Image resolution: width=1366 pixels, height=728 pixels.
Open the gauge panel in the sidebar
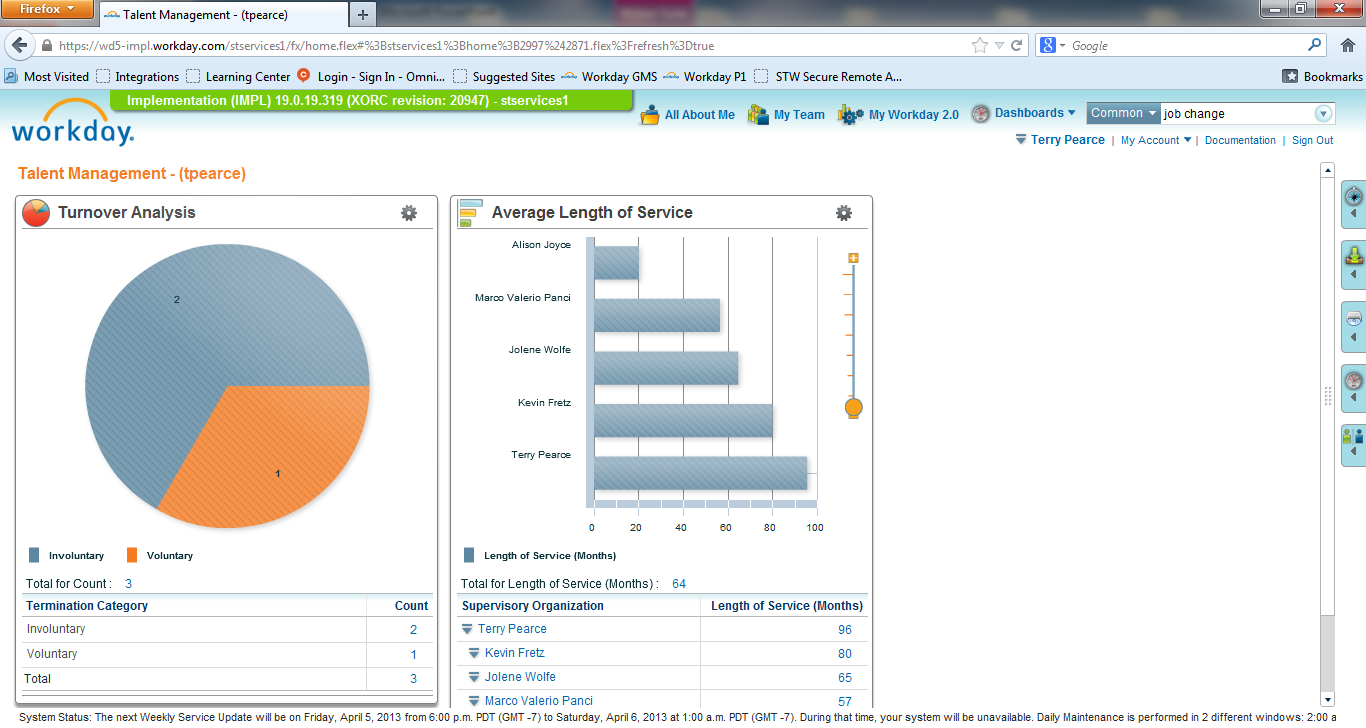point(1354,388)
